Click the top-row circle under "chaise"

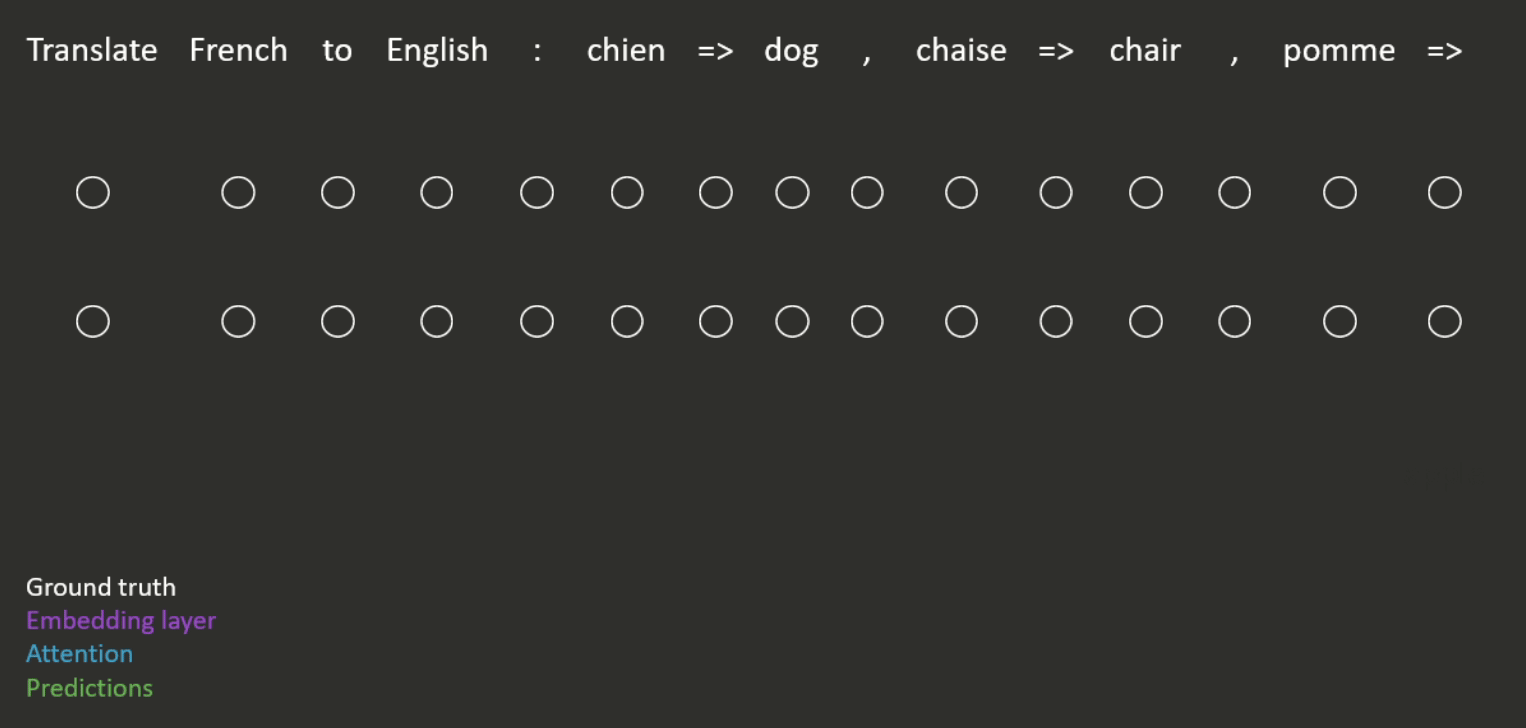pos(961,192)
